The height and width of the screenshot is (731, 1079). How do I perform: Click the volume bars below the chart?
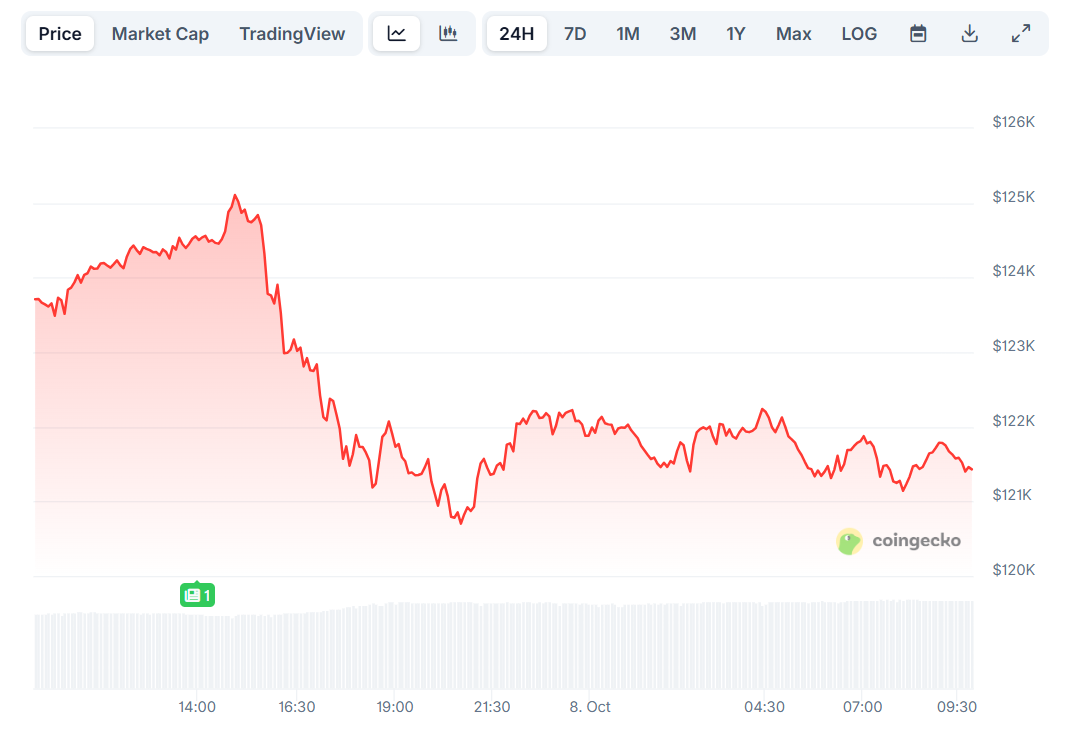coord(500,640)
